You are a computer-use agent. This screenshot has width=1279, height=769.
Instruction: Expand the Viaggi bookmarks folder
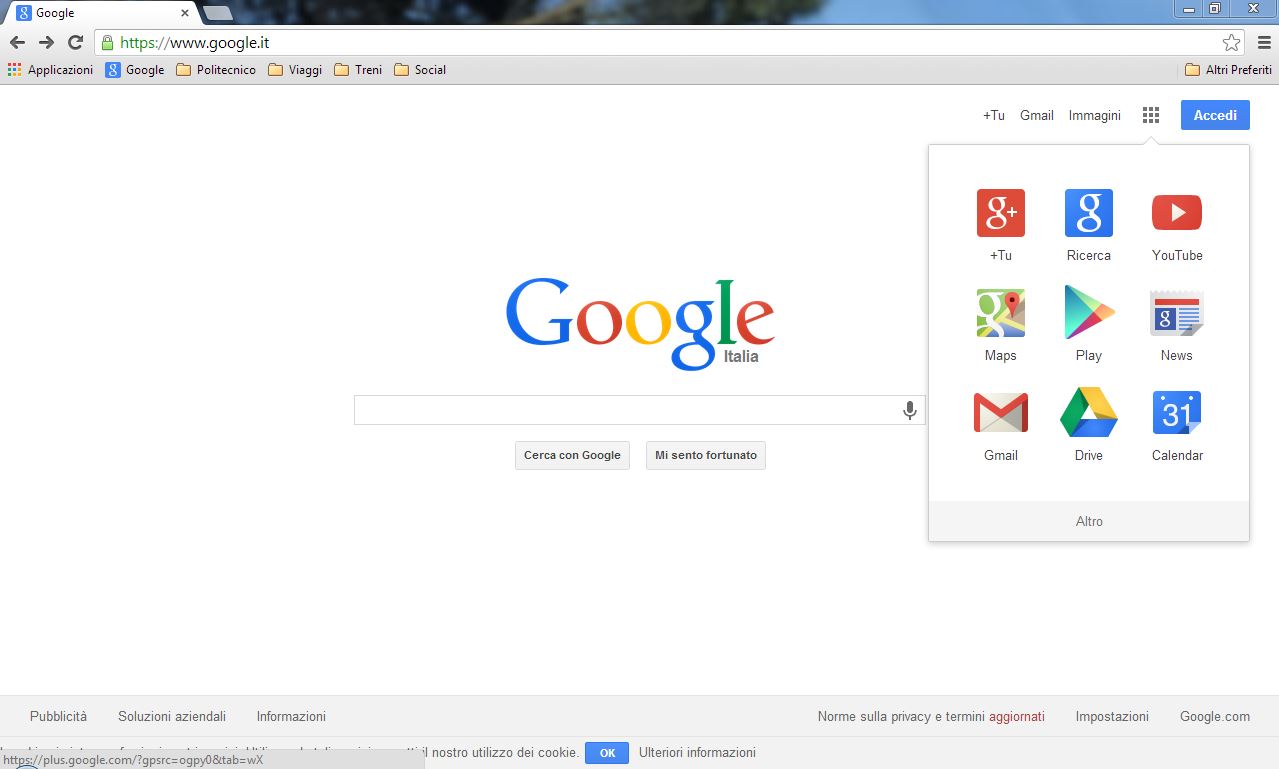295,70
